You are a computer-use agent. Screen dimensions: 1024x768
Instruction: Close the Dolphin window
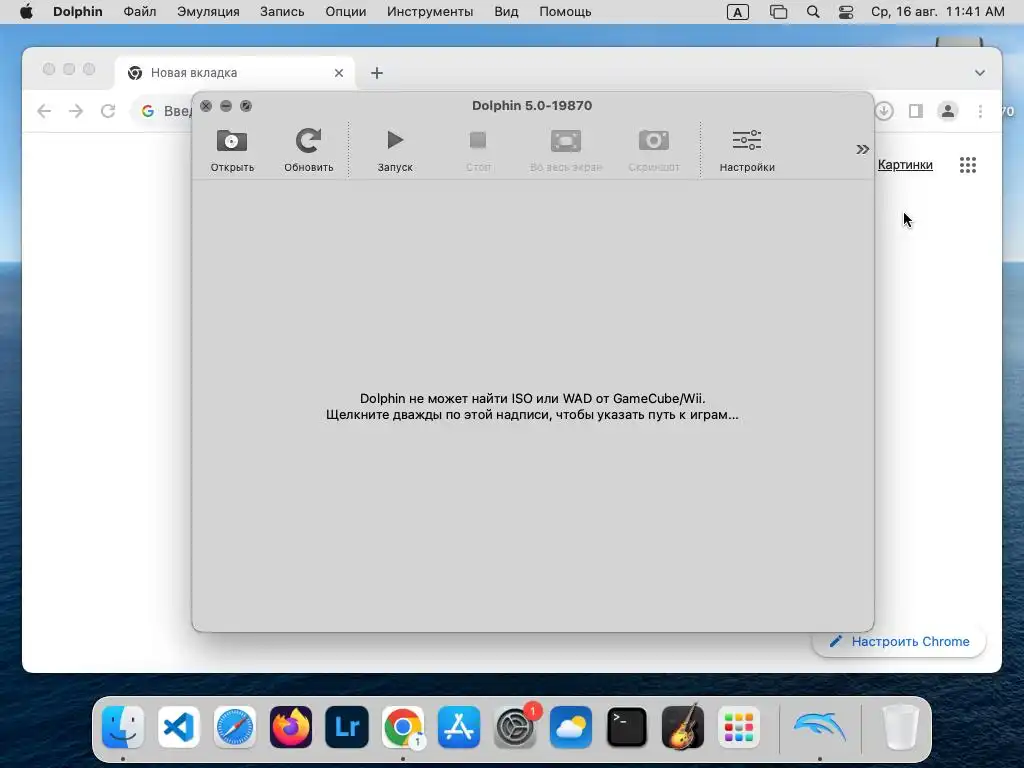(206, 106)
